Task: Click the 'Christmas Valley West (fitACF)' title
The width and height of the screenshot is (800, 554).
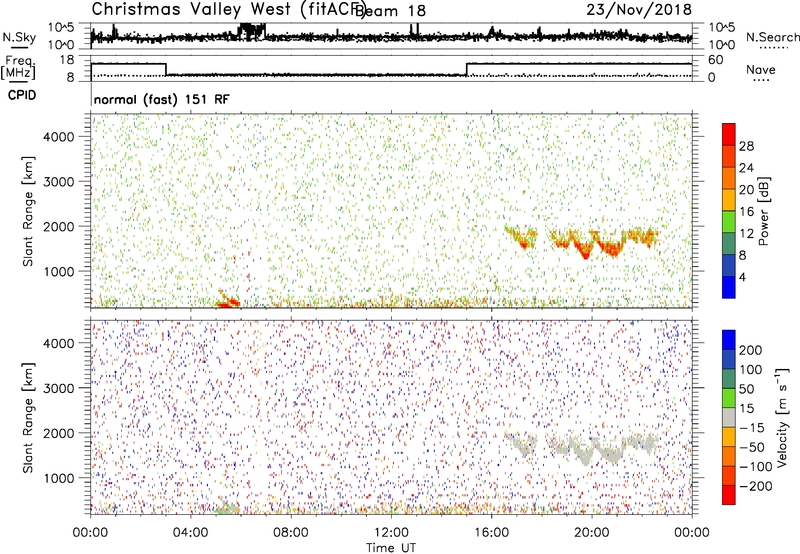Action: [228, 10]
